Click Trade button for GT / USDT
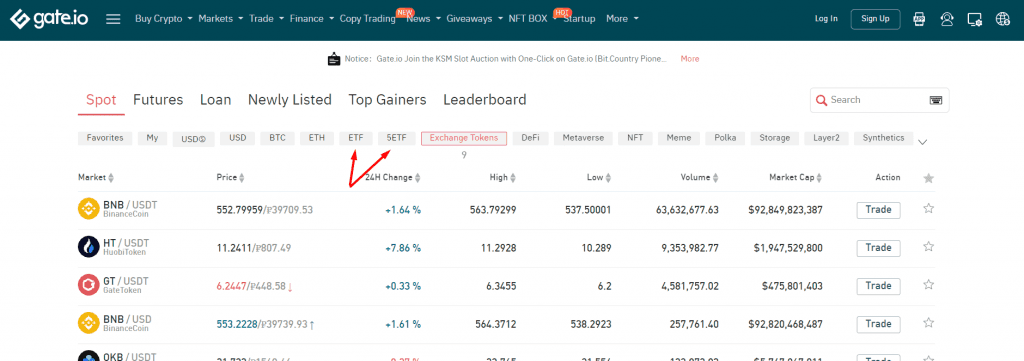This screenshot has height=361, width=1024. (878, 286)
